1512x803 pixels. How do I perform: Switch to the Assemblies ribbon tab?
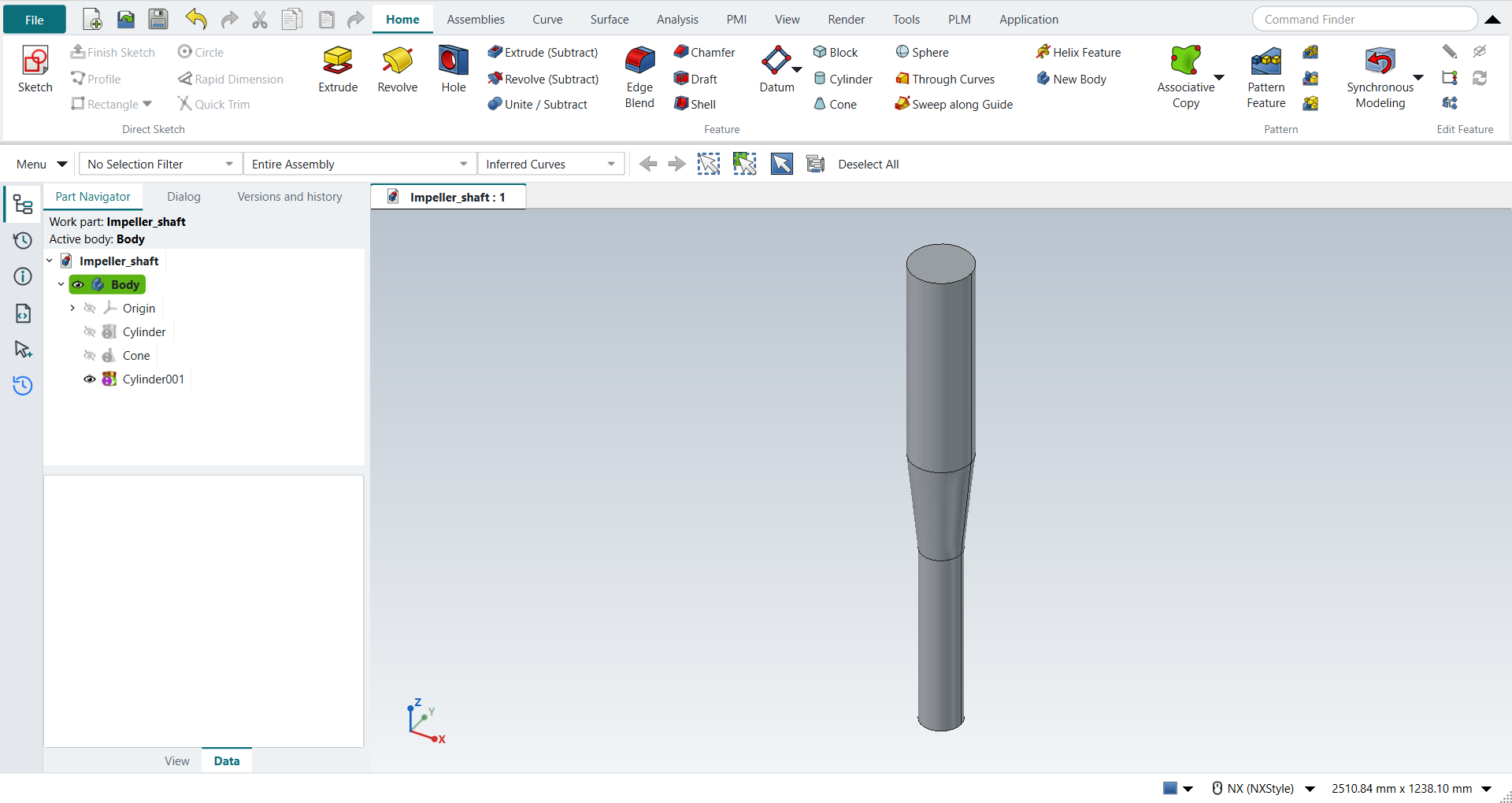pyautogui.click(x=476, y=19)
